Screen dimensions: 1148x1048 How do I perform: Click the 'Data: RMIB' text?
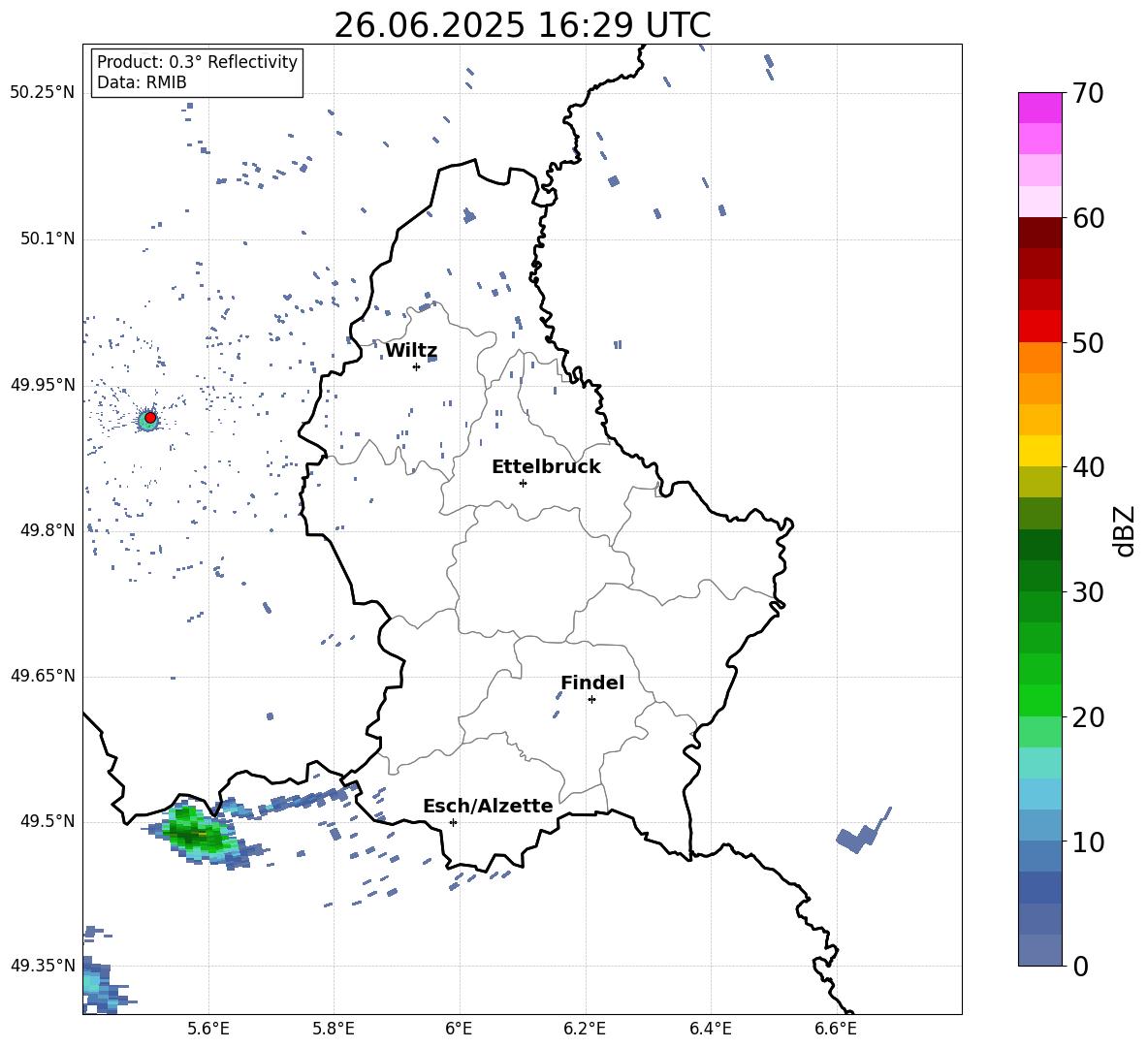tap(142, 82)
